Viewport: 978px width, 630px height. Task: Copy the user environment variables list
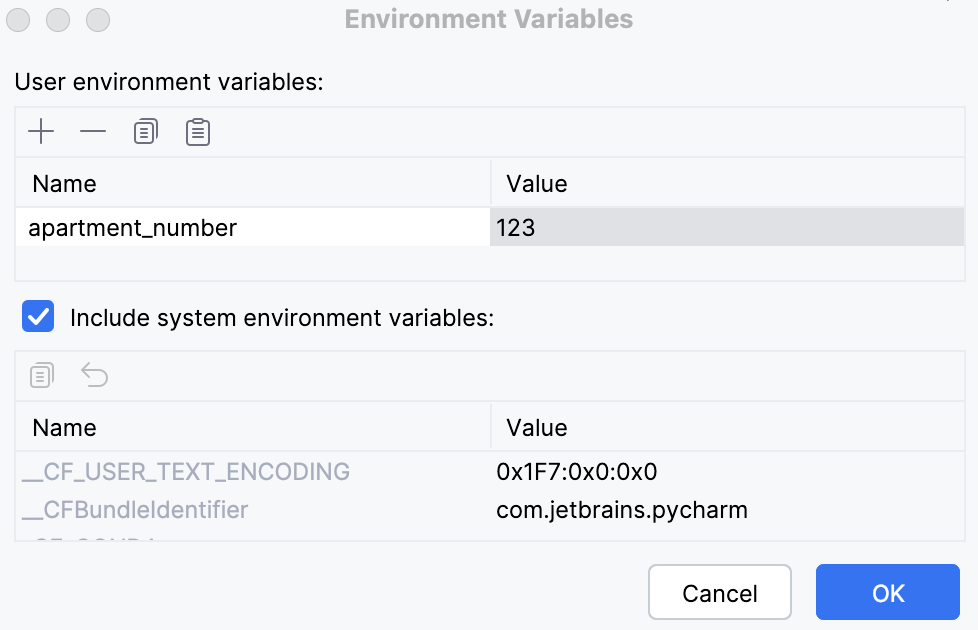[145, 131]
